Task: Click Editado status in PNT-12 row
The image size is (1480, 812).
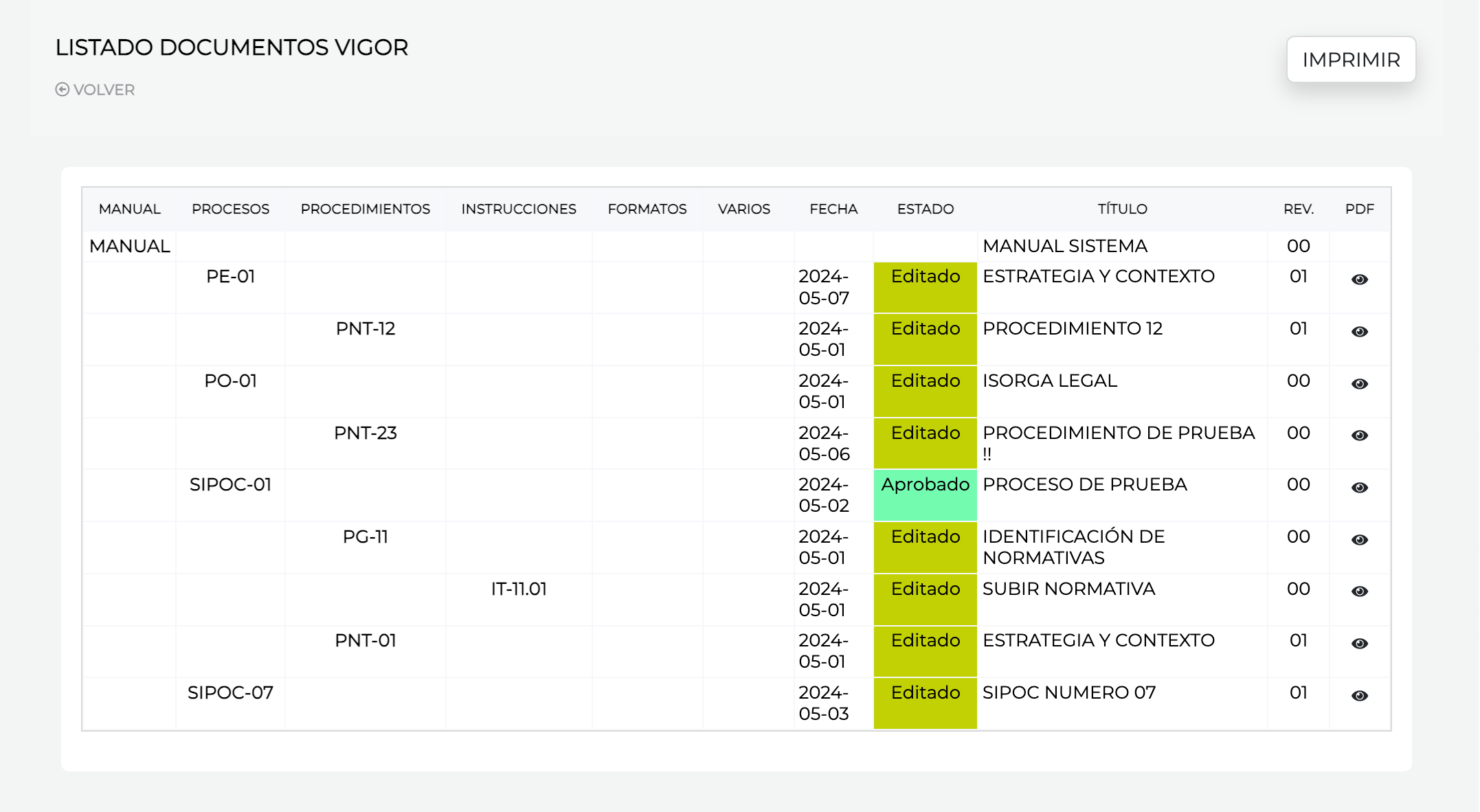Action: click(926, 339)
